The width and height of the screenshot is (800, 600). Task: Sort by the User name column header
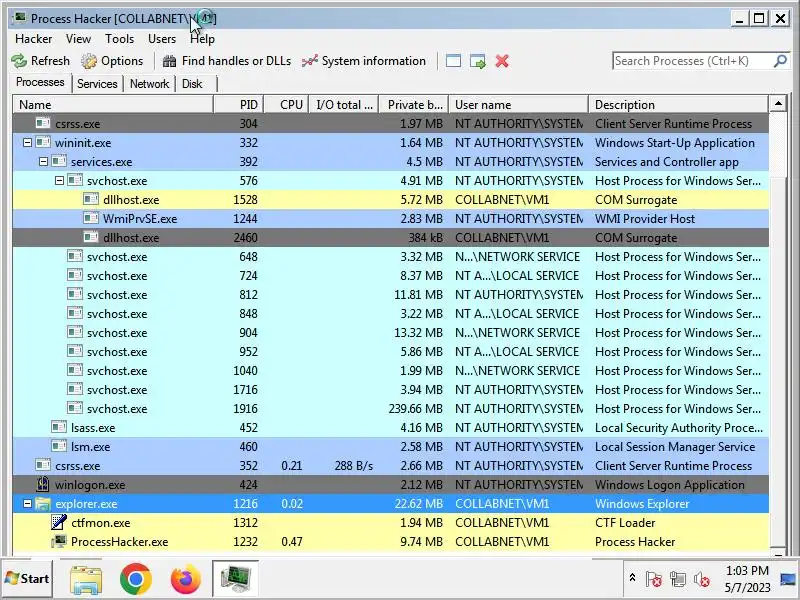518,105
